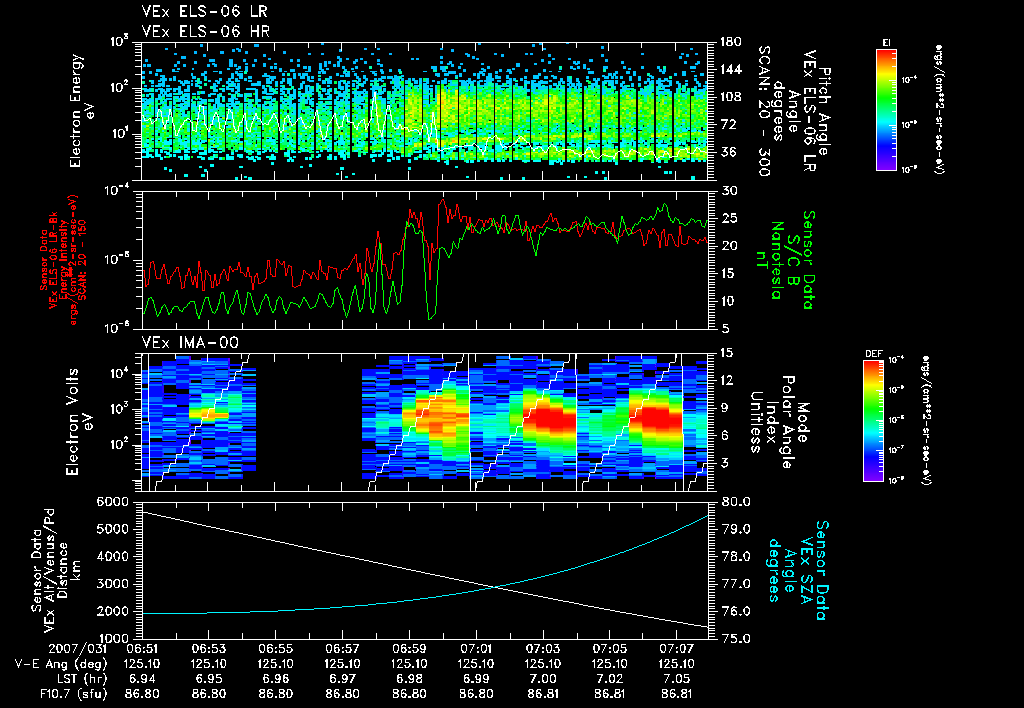Click the 'F10.7 (sfu)' row label

72,694
